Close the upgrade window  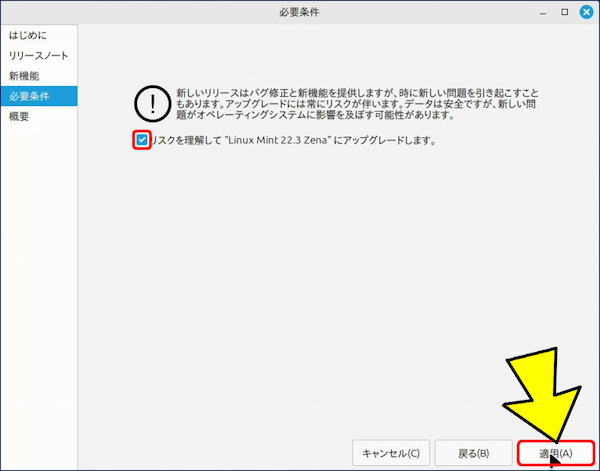pyautogui.click(x=586, y=12)
